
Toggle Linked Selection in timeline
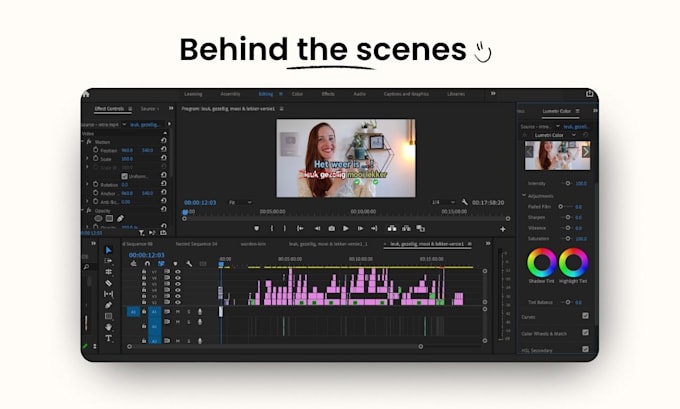point(161,263)
